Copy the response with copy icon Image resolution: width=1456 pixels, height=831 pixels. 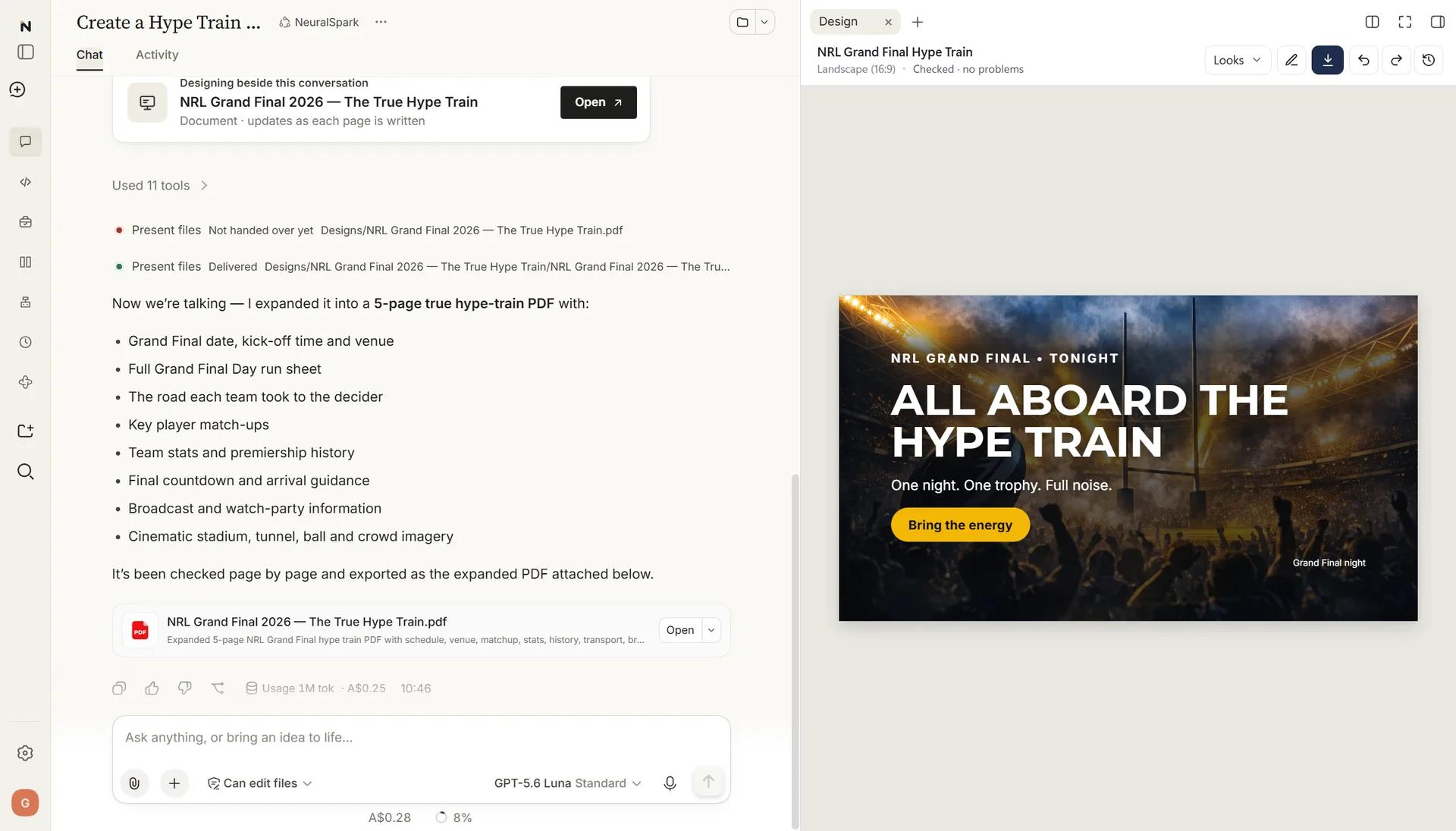click(x=119, y=688)
